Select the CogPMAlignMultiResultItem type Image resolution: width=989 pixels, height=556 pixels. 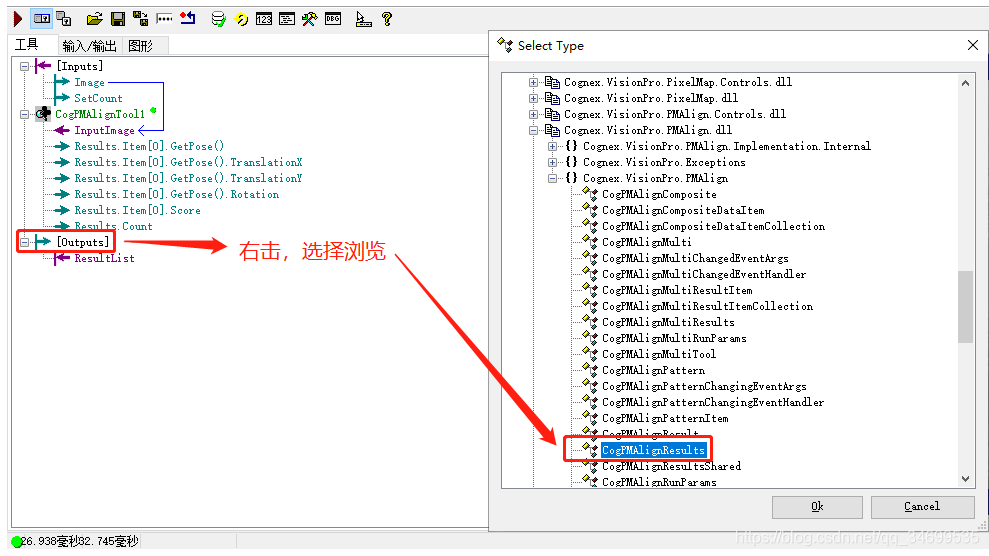click(677, 291)
